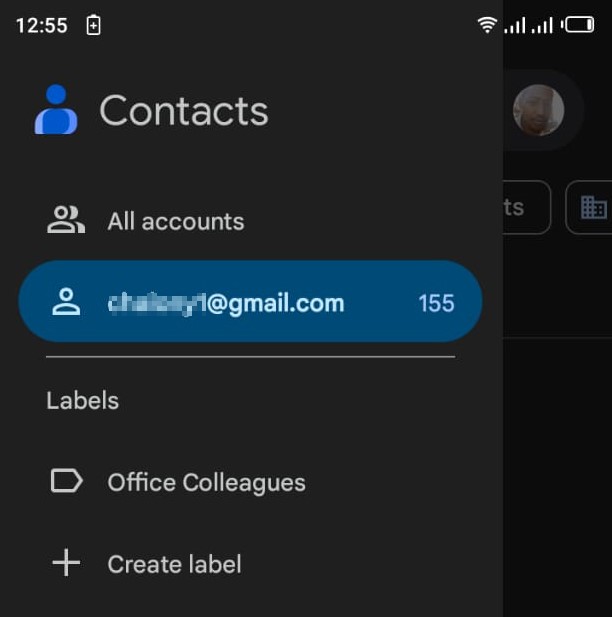Tap the Wi-Fi status icon
Viewport: 612px width, 617px height.
point(487,25)
